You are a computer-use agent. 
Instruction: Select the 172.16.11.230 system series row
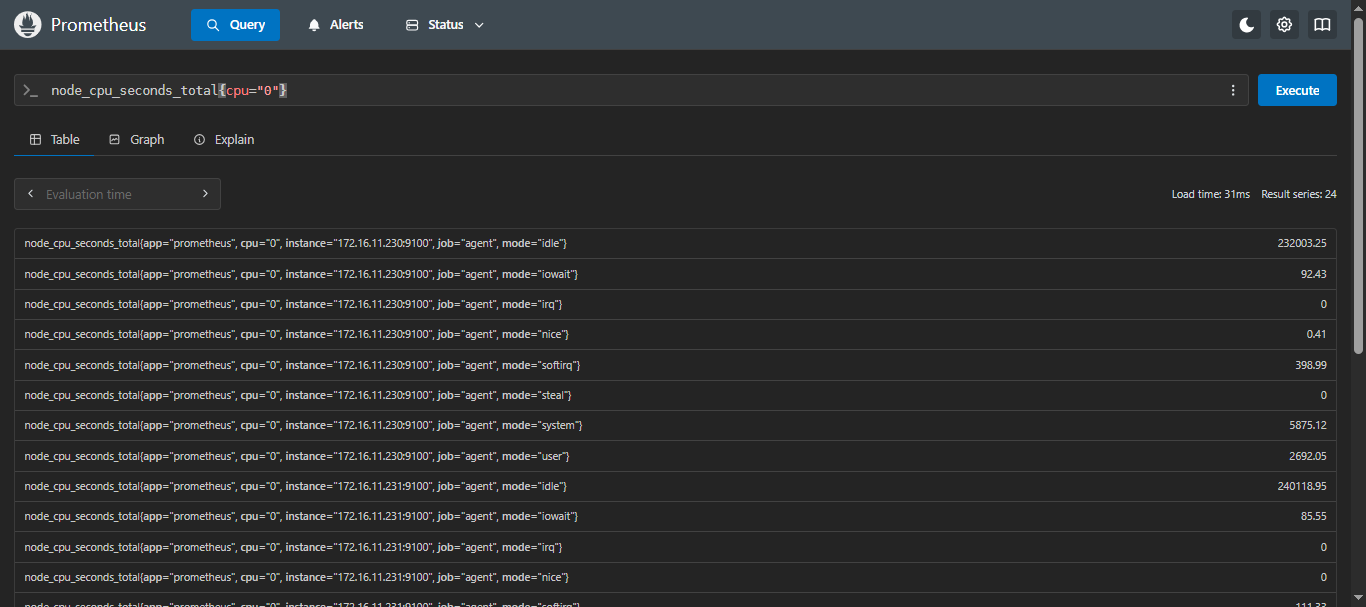675,425
